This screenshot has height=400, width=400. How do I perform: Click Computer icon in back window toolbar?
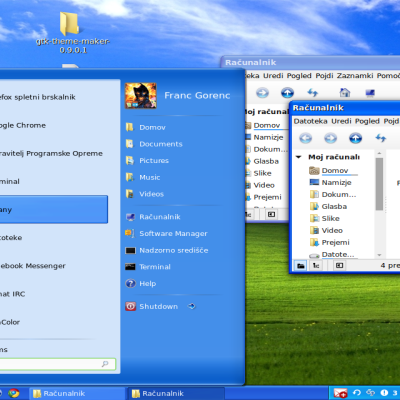click(x=370, y=93)
